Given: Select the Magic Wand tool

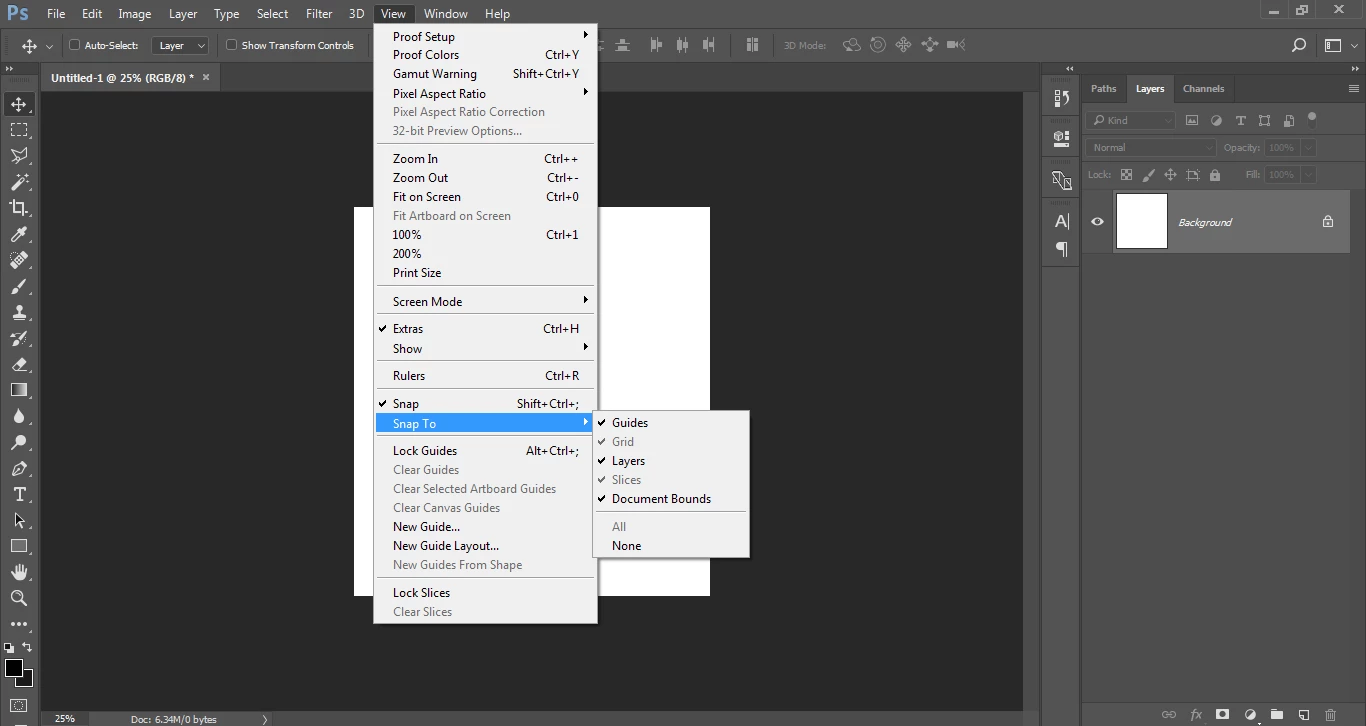Looking at the screenshot, I should (x=19, y=182).
